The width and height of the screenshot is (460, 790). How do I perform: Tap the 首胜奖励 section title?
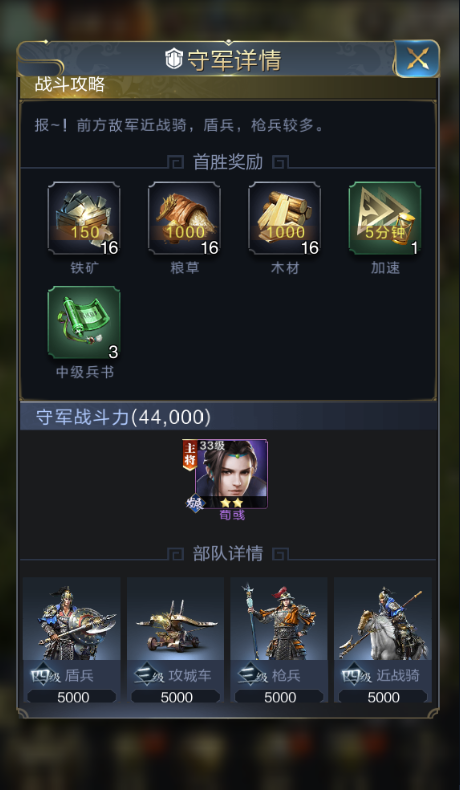pos(228,162)
